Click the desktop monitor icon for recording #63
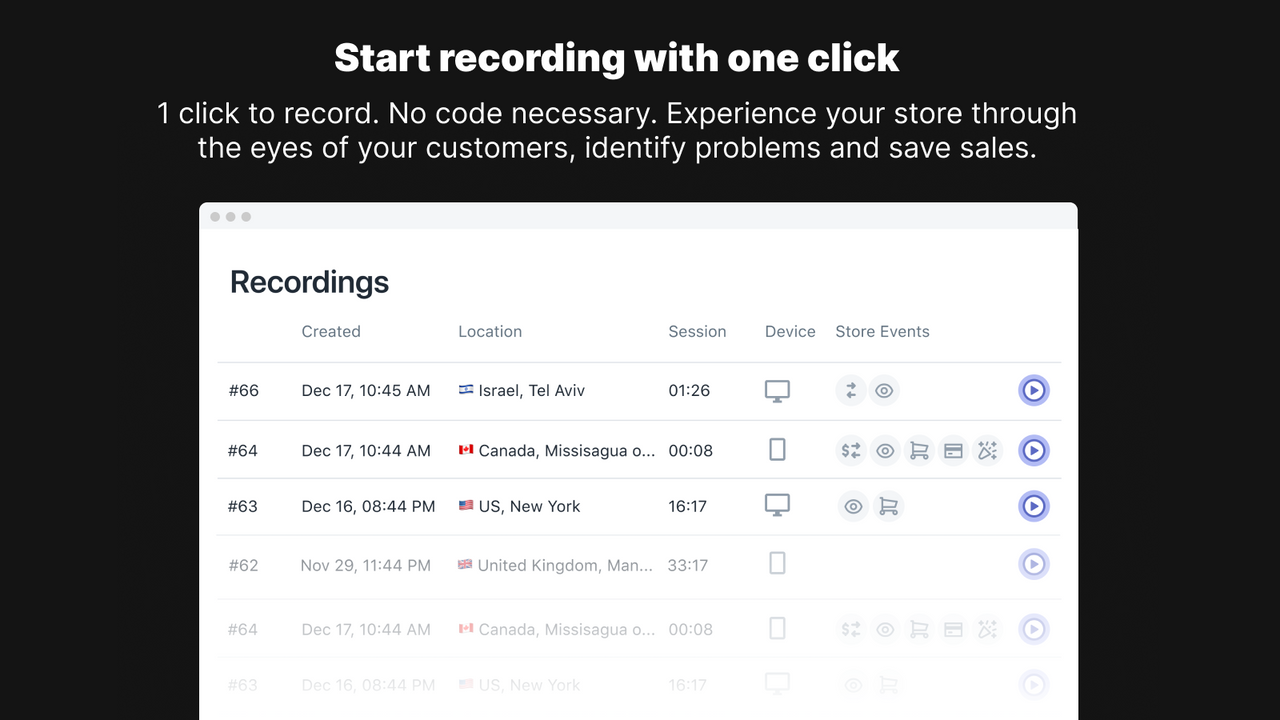The width and height of the screenshot is (1280, 720). (x=777, y=504)
